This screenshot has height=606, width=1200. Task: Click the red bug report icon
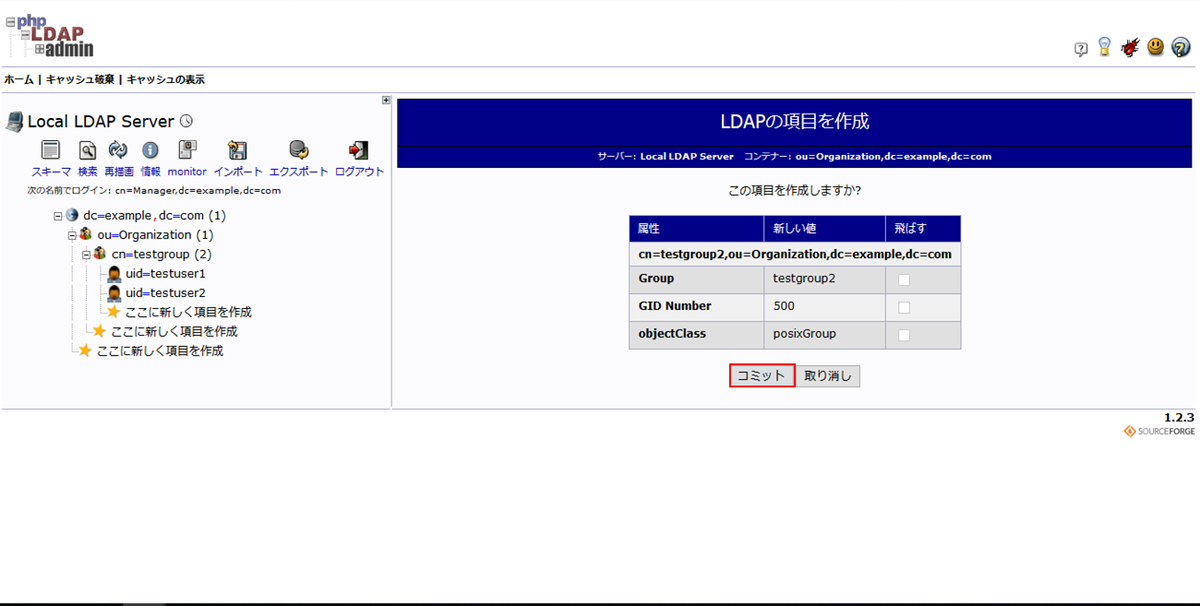coord(1130,47)
